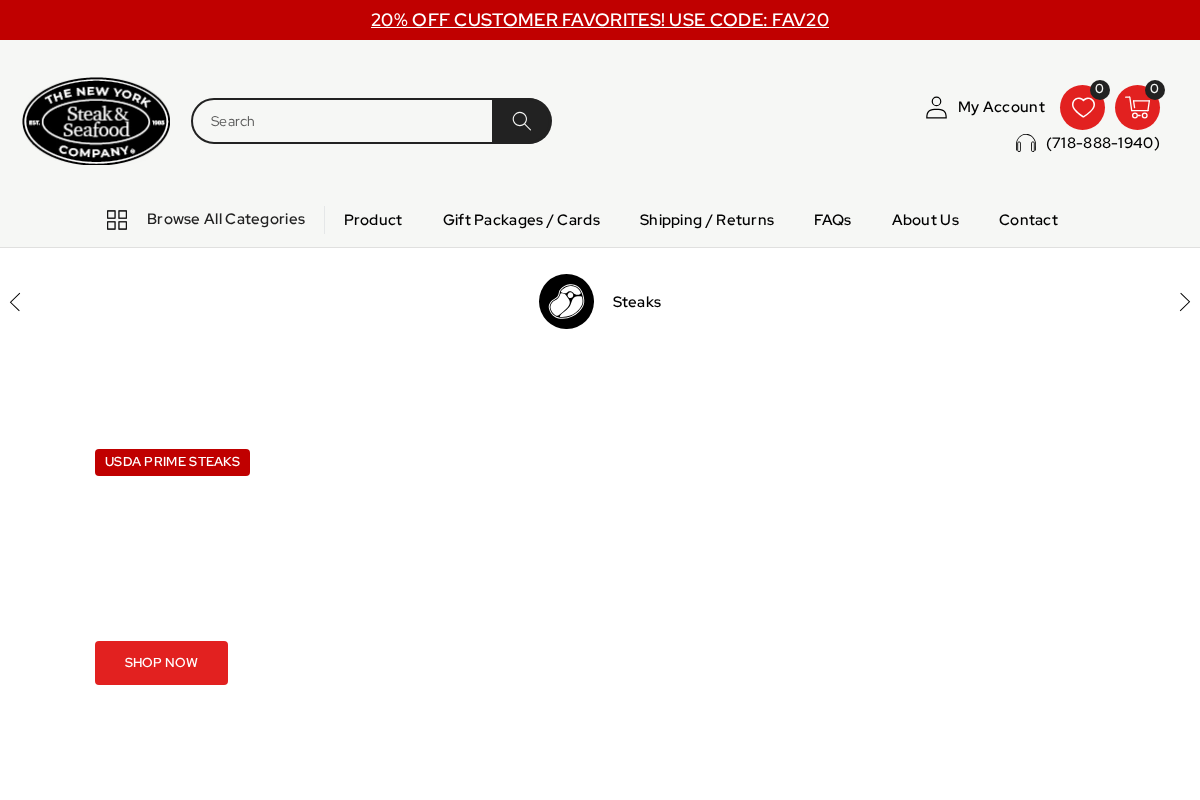Open the Product menu item
This screenshot has width=1200, height=800.
tap(372, 219)
